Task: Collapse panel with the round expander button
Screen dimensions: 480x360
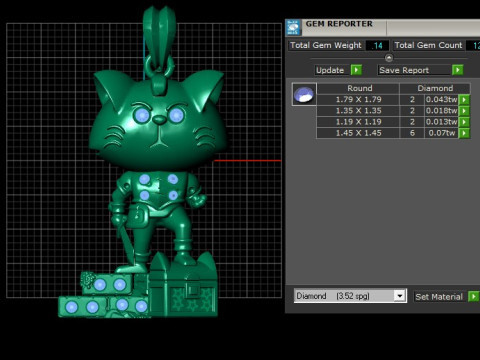Action: click(389, 58)
